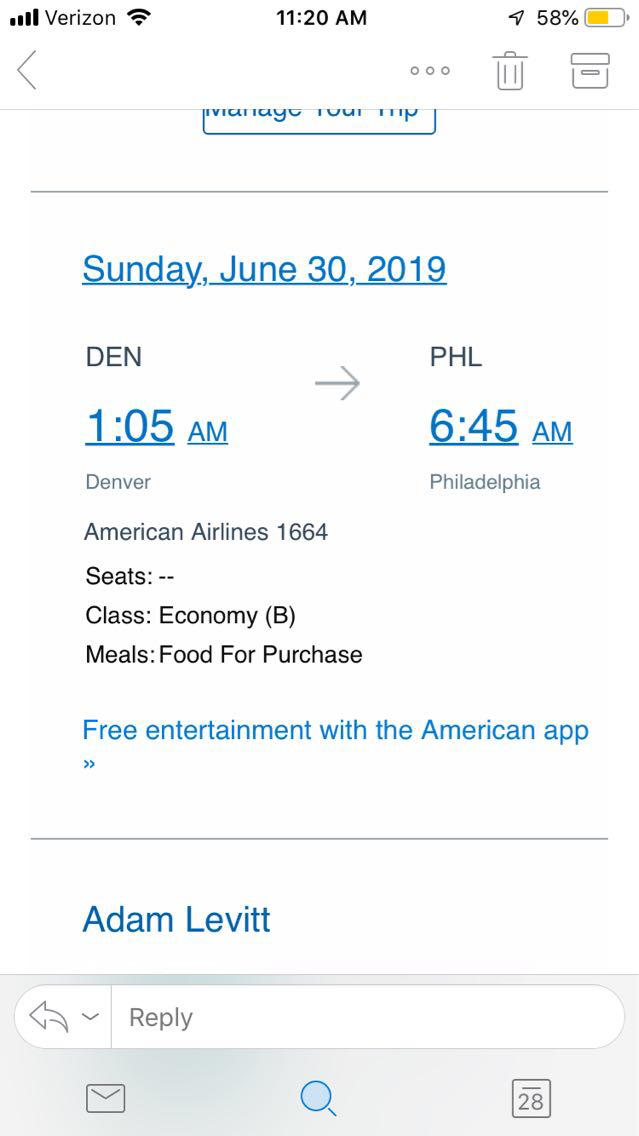Viewport: 639px width, 1136px height.
Task: Open Free entertainment with the American app link
Action: pos(335,731)
